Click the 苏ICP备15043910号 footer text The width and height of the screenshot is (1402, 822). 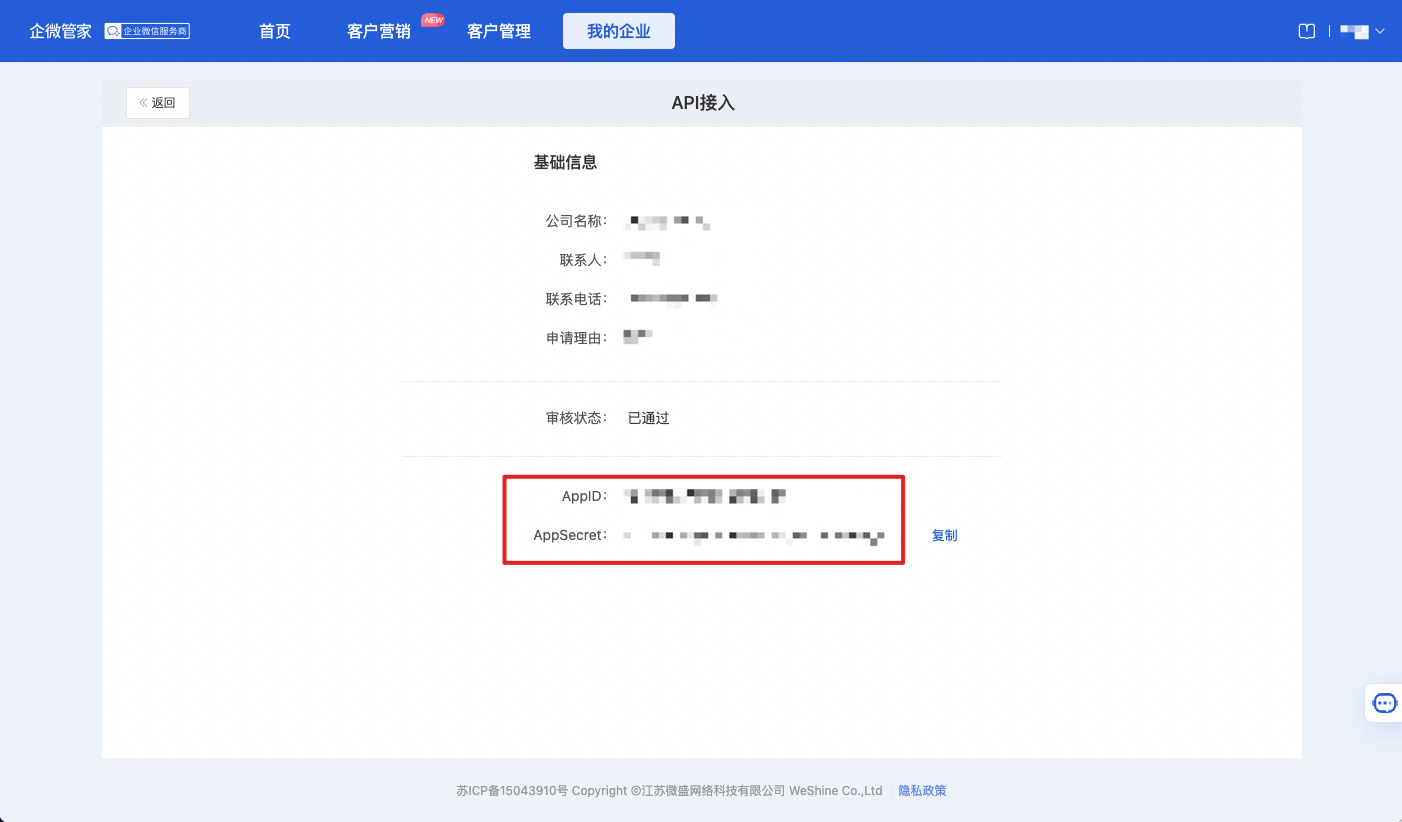click(512, 790)
